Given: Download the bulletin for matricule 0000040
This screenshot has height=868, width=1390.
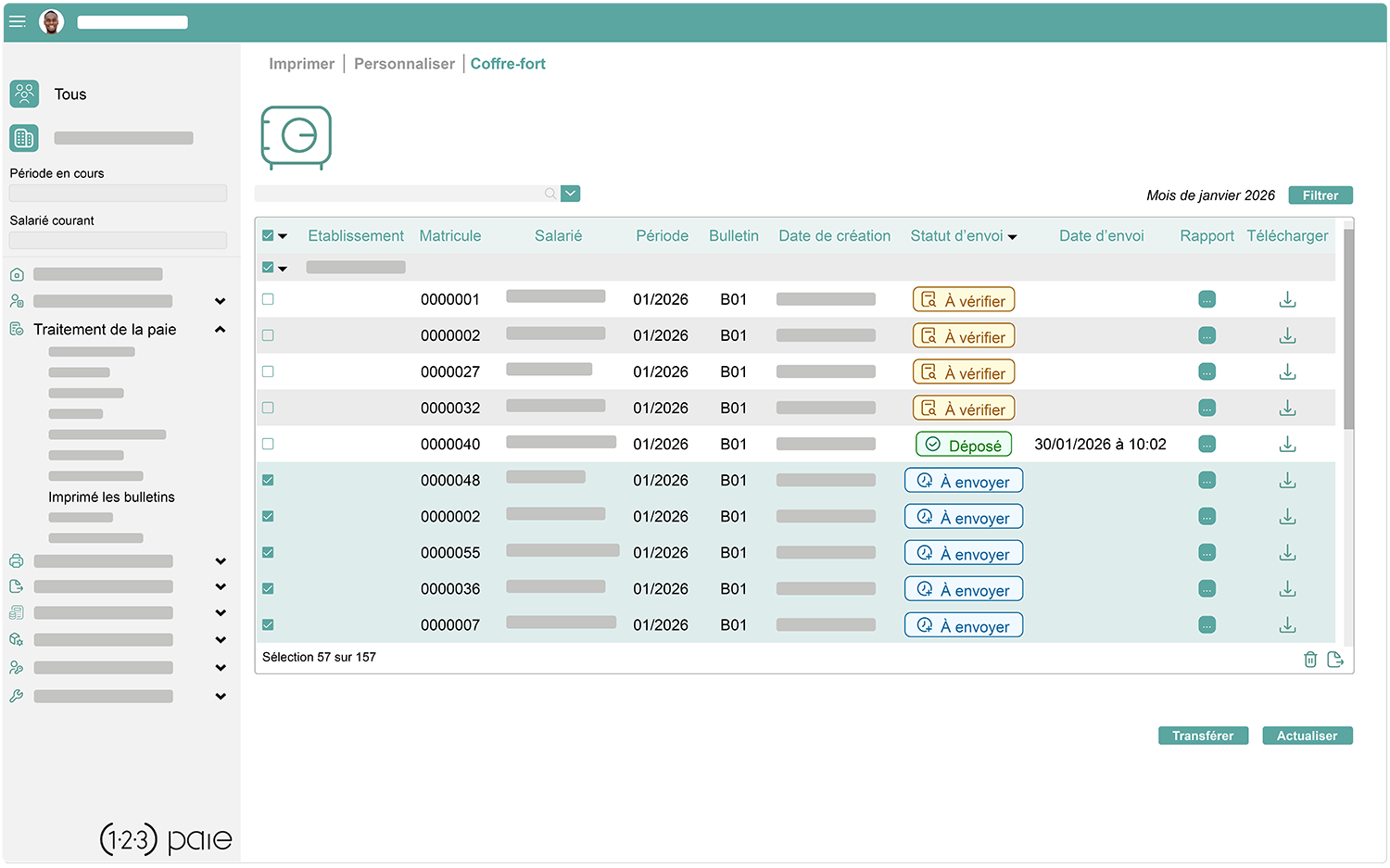Looking at the screenshot, I should [x=1287, y=444].
